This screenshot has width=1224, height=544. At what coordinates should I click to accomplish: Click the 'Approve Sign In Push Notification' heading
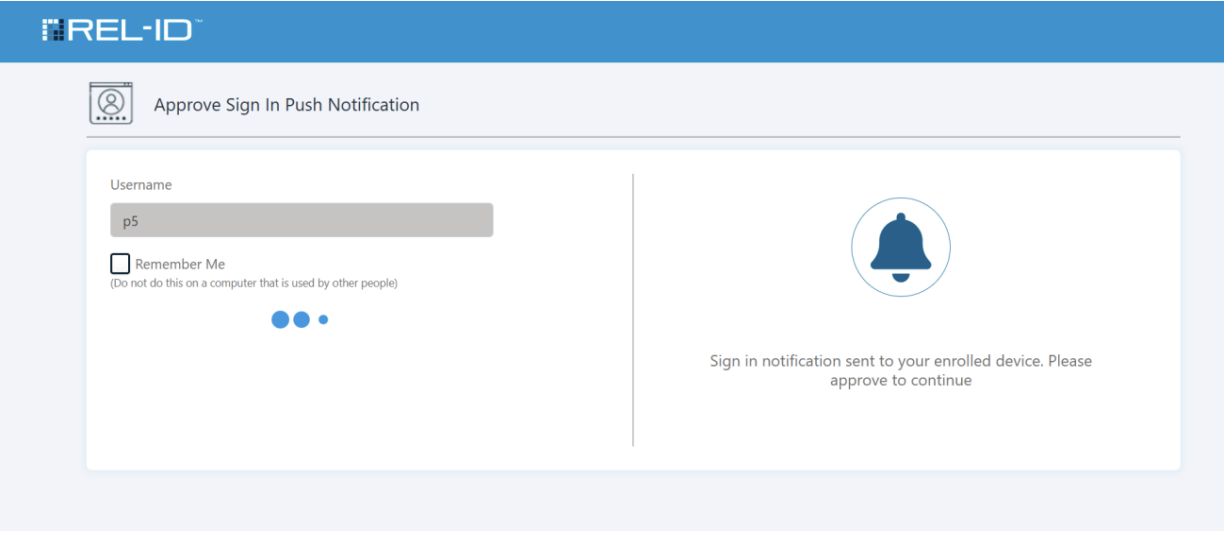pyautogui.click(x=287, y=105)
